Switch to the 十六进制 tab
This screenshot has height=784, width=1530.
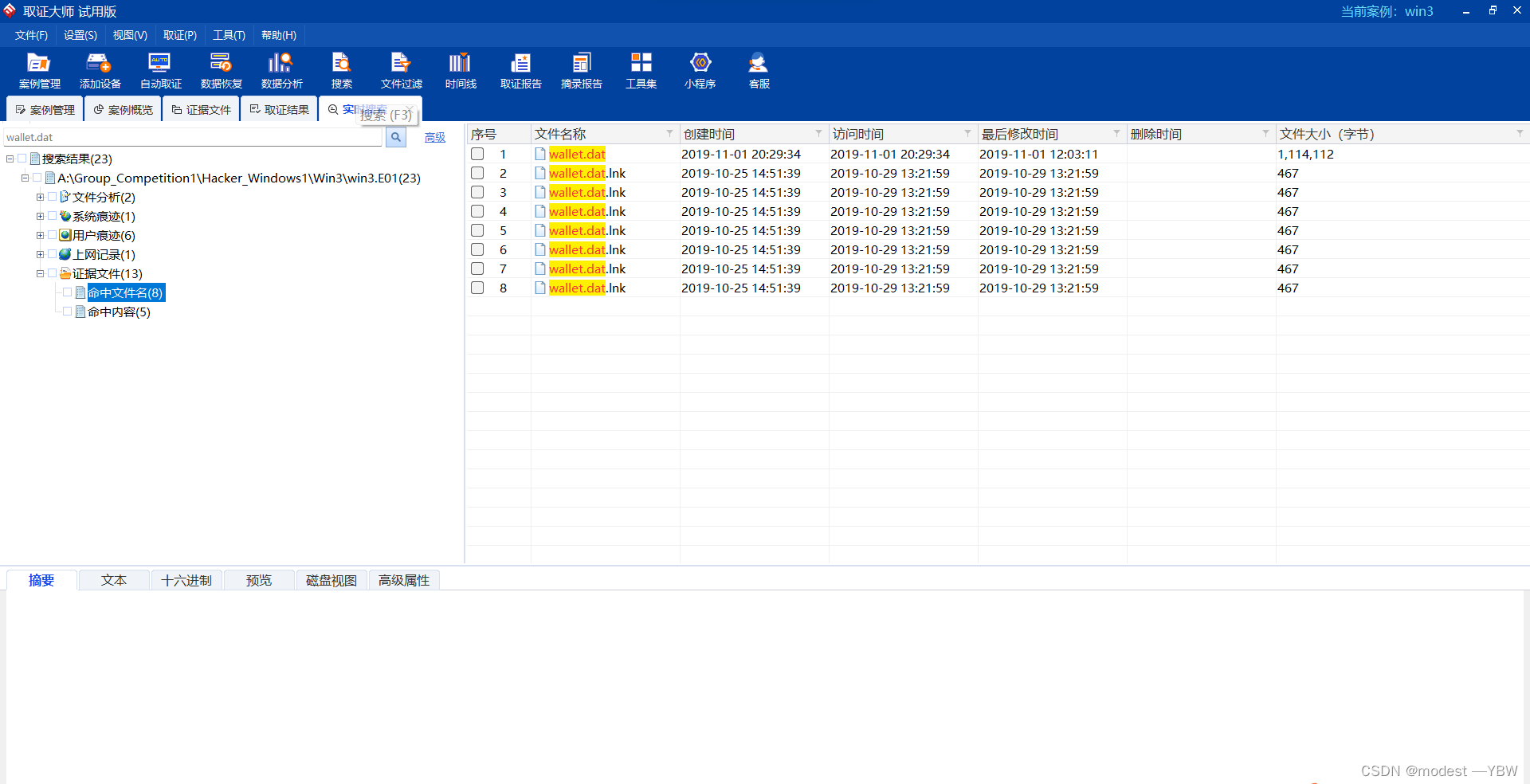(186, 580)
